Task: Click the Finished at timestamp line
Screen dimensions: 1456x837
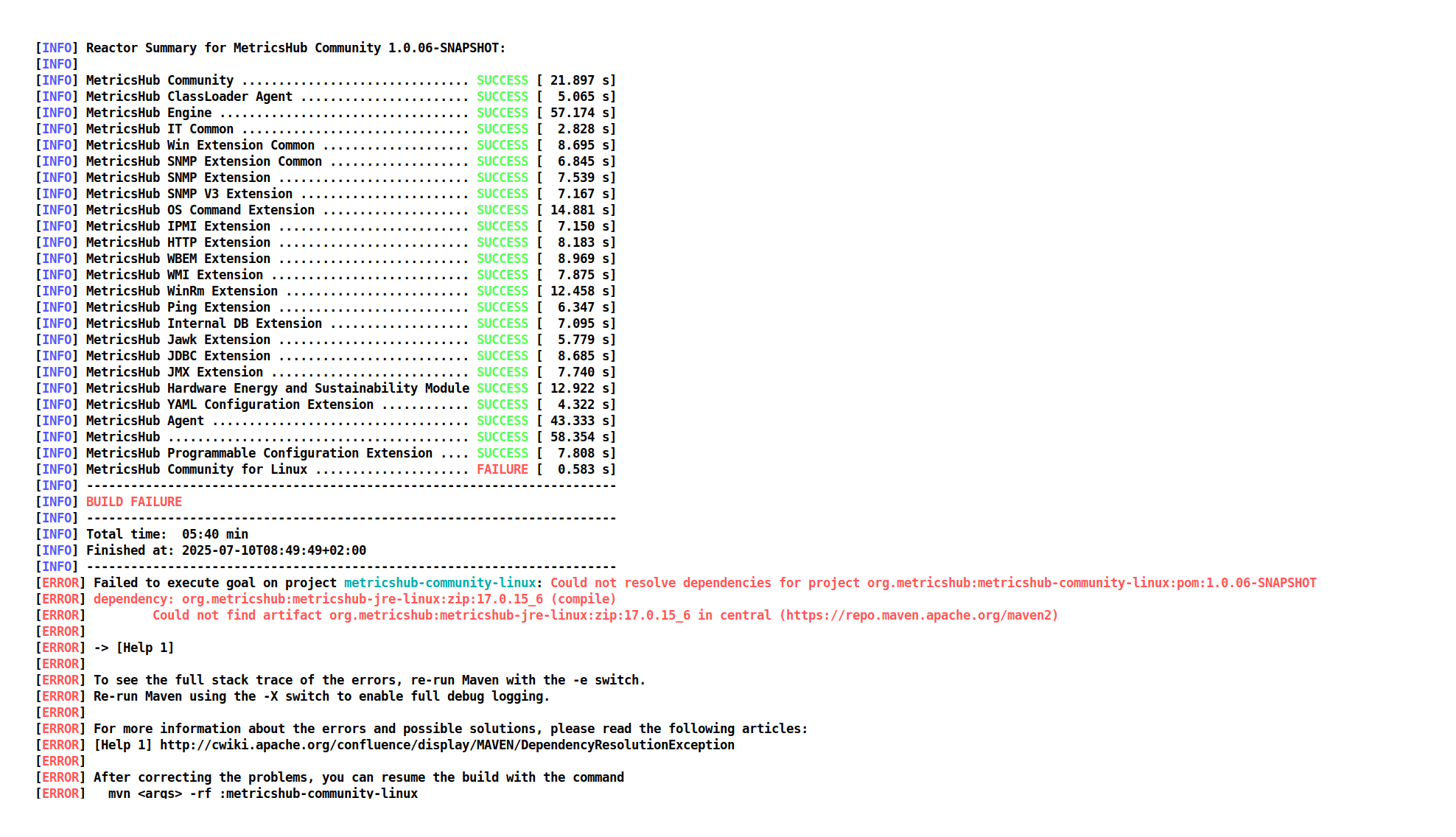Action: tap(225, 550)
